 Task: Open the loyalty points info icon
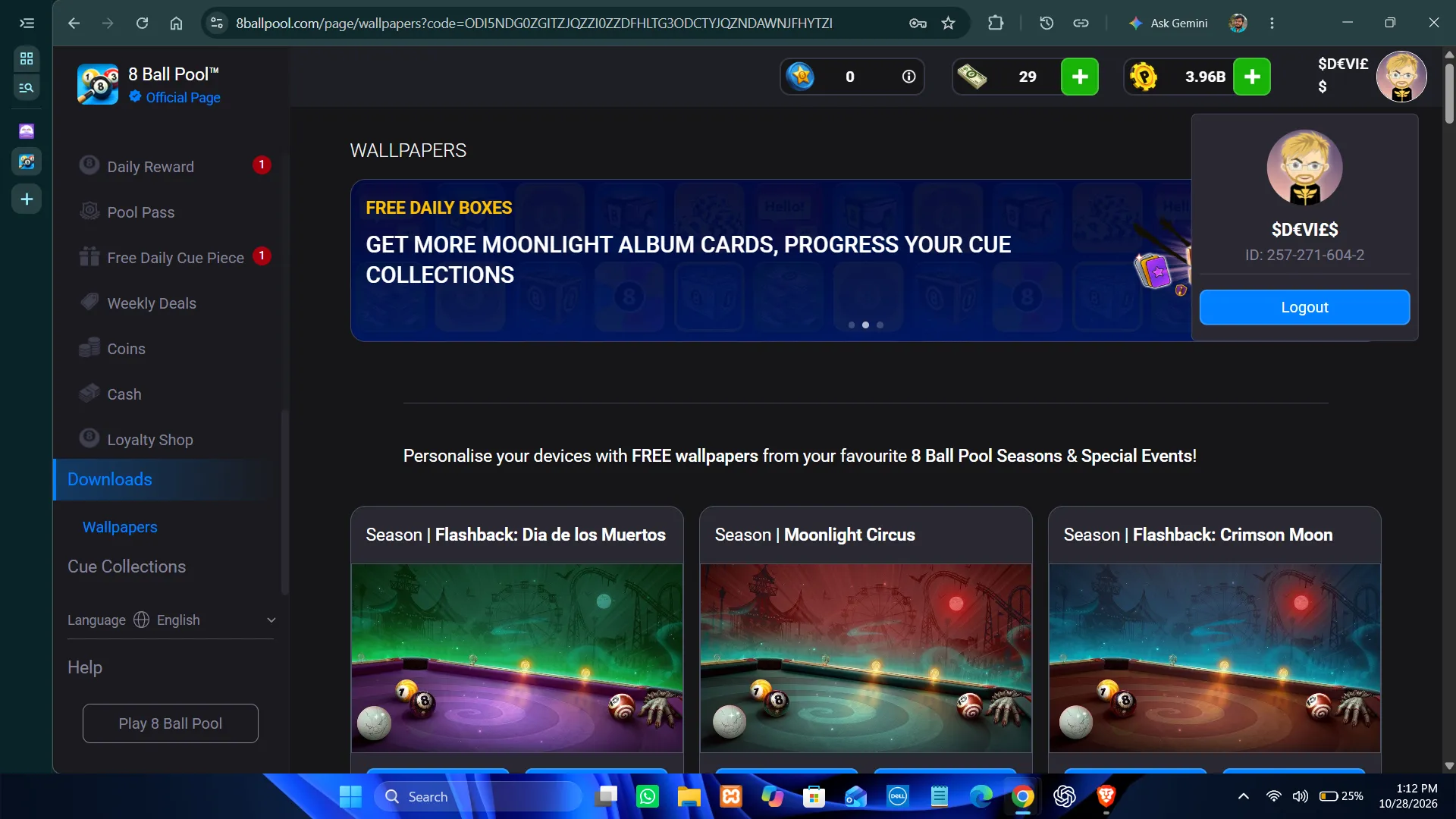(908, 77)
